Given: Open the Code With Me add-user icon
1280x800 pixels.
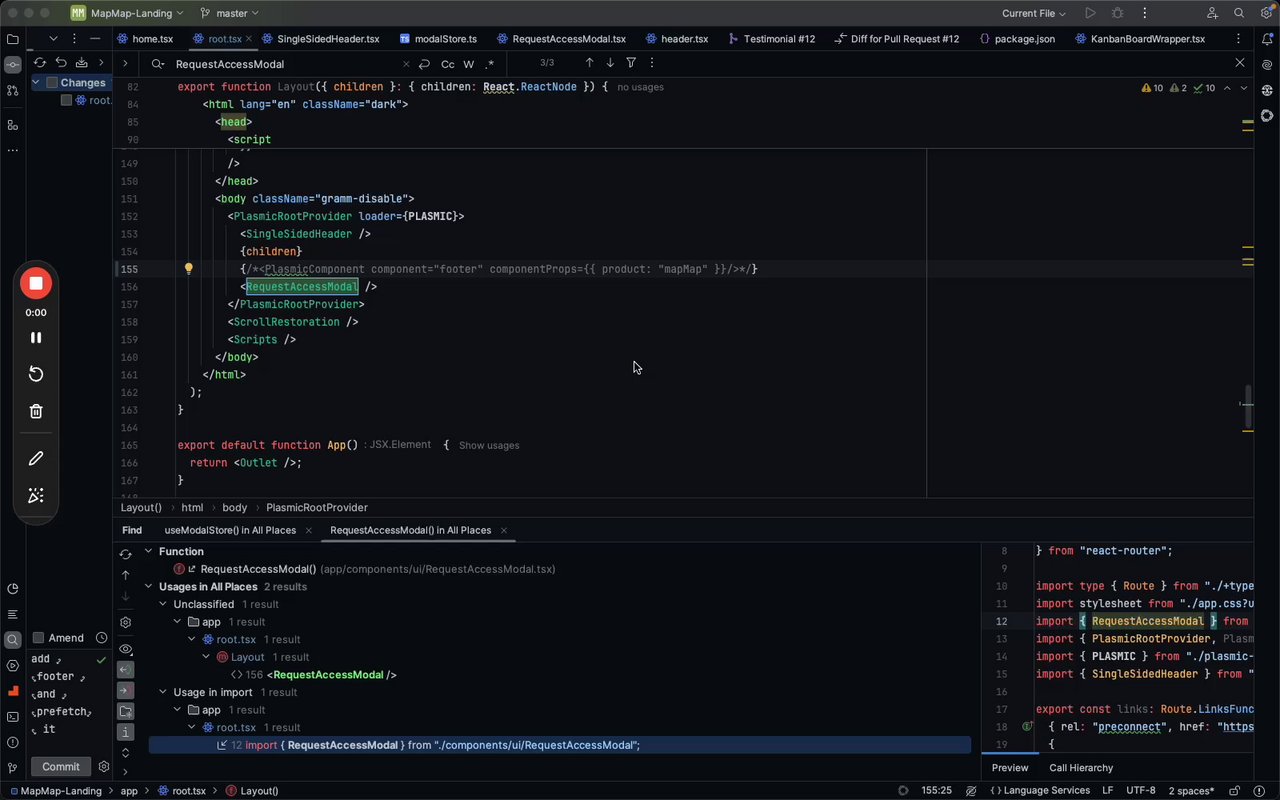Looking at the screenshot, I should (x=1212, y=13).
